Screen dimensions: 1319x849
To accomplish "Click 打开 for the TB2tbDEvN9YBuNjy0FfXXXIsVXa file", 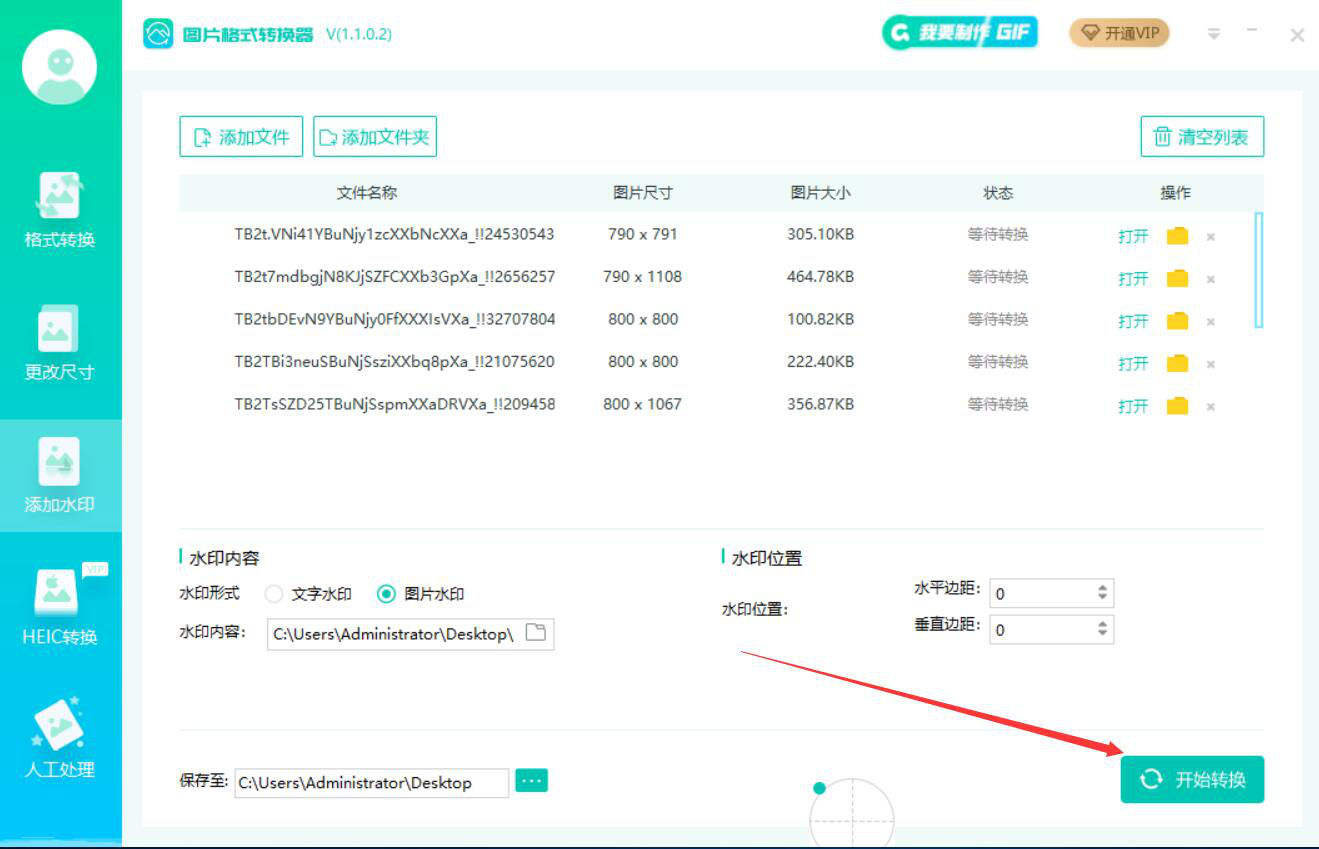I will pos(1133,321).
